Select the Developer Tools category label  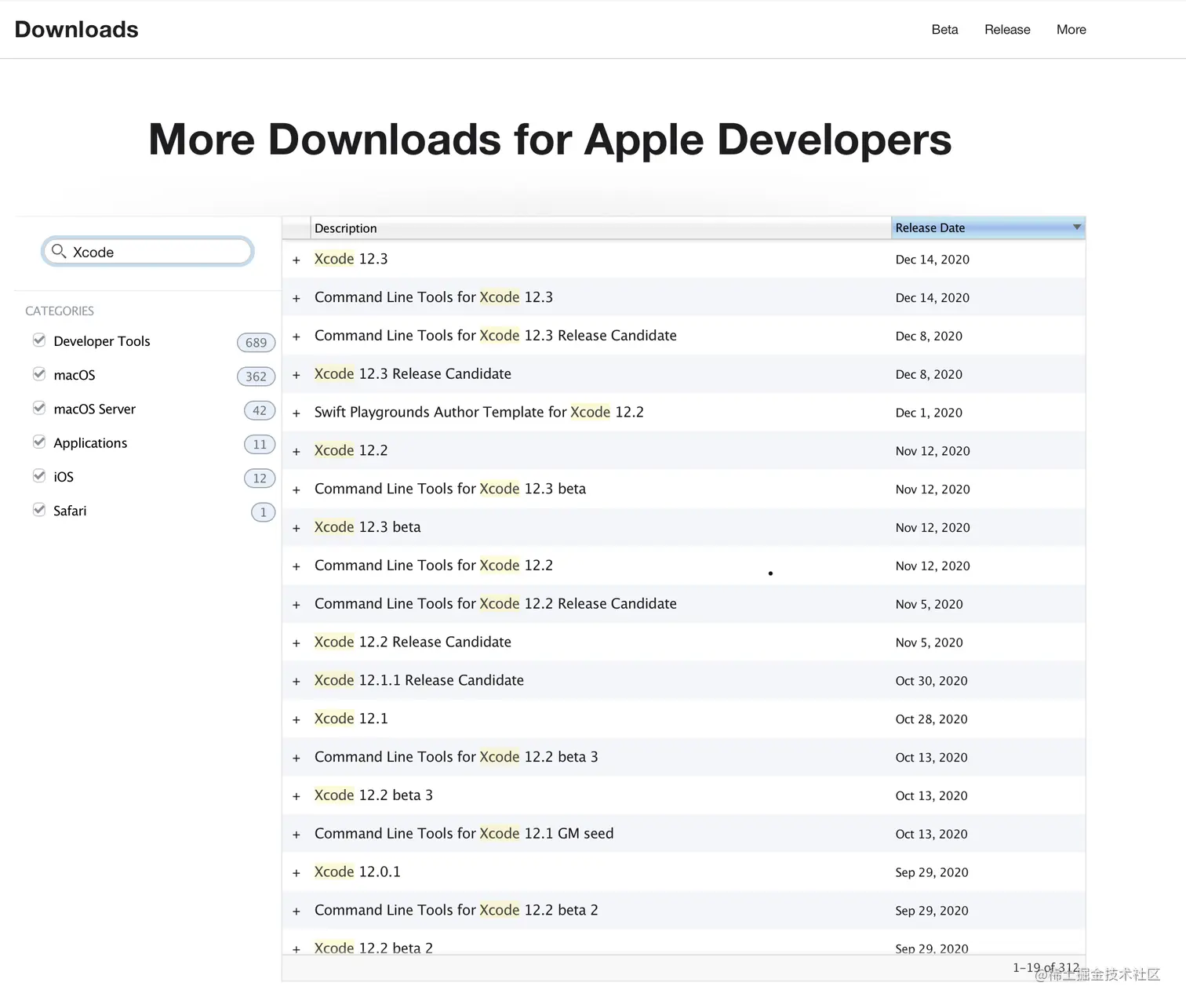click(x=102, y=341)
